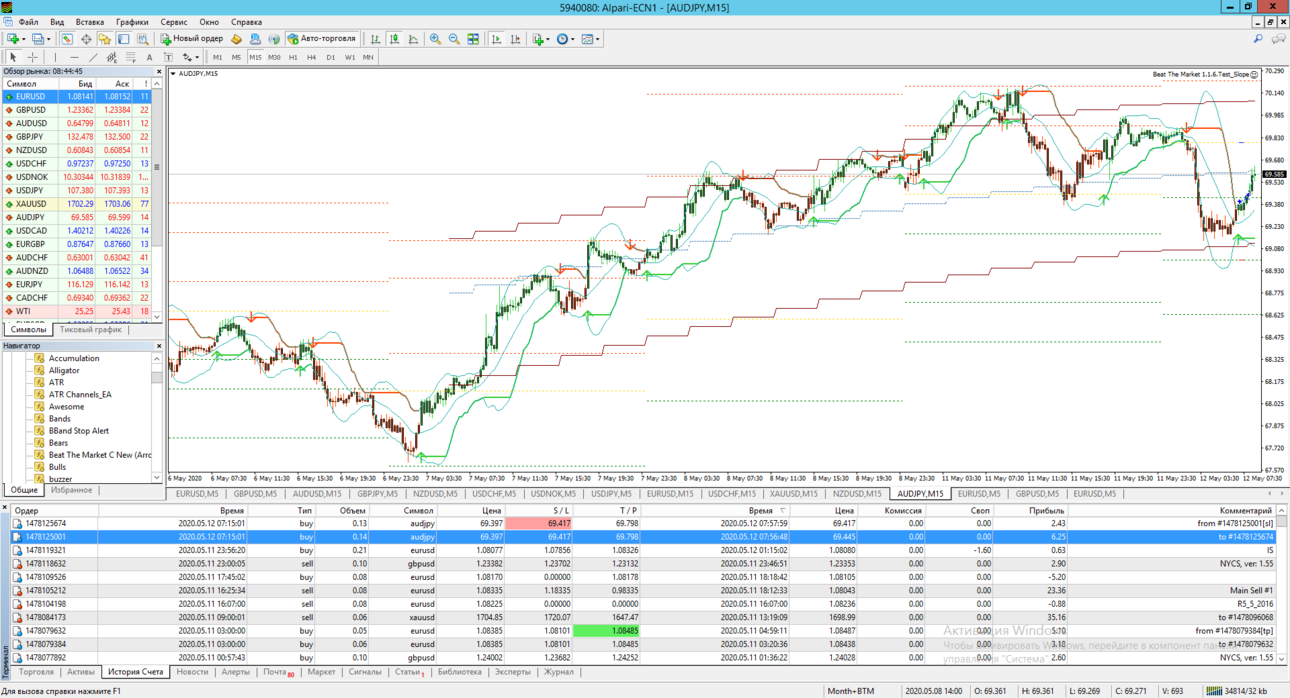This screenshot has height=698, width=1290.
Task: Select XAUUSD row in Market Watch
Action: (76, 204)
